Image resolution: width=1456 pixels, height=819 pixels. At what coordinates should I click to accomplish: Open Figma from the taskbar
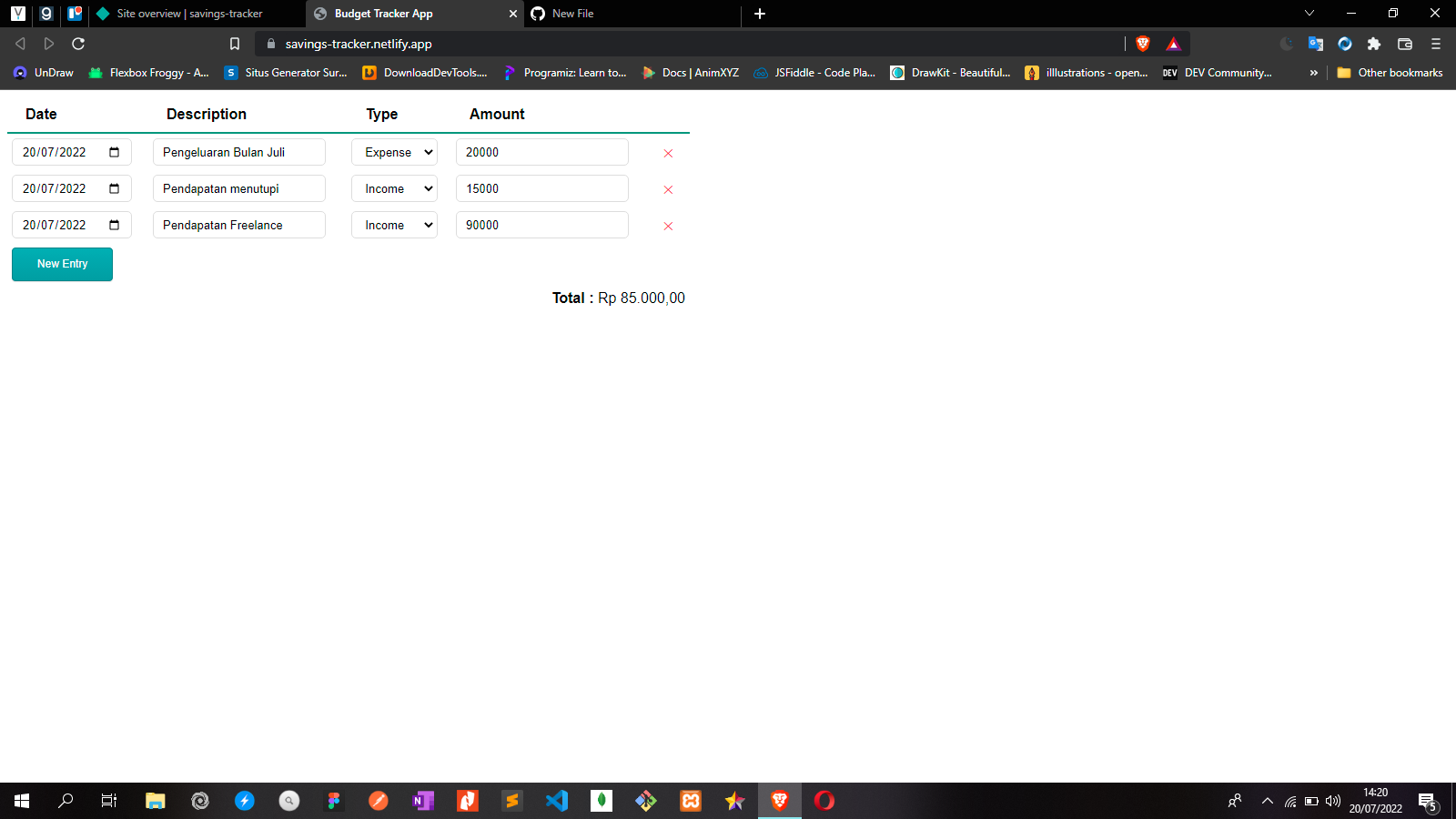(334, 801)
